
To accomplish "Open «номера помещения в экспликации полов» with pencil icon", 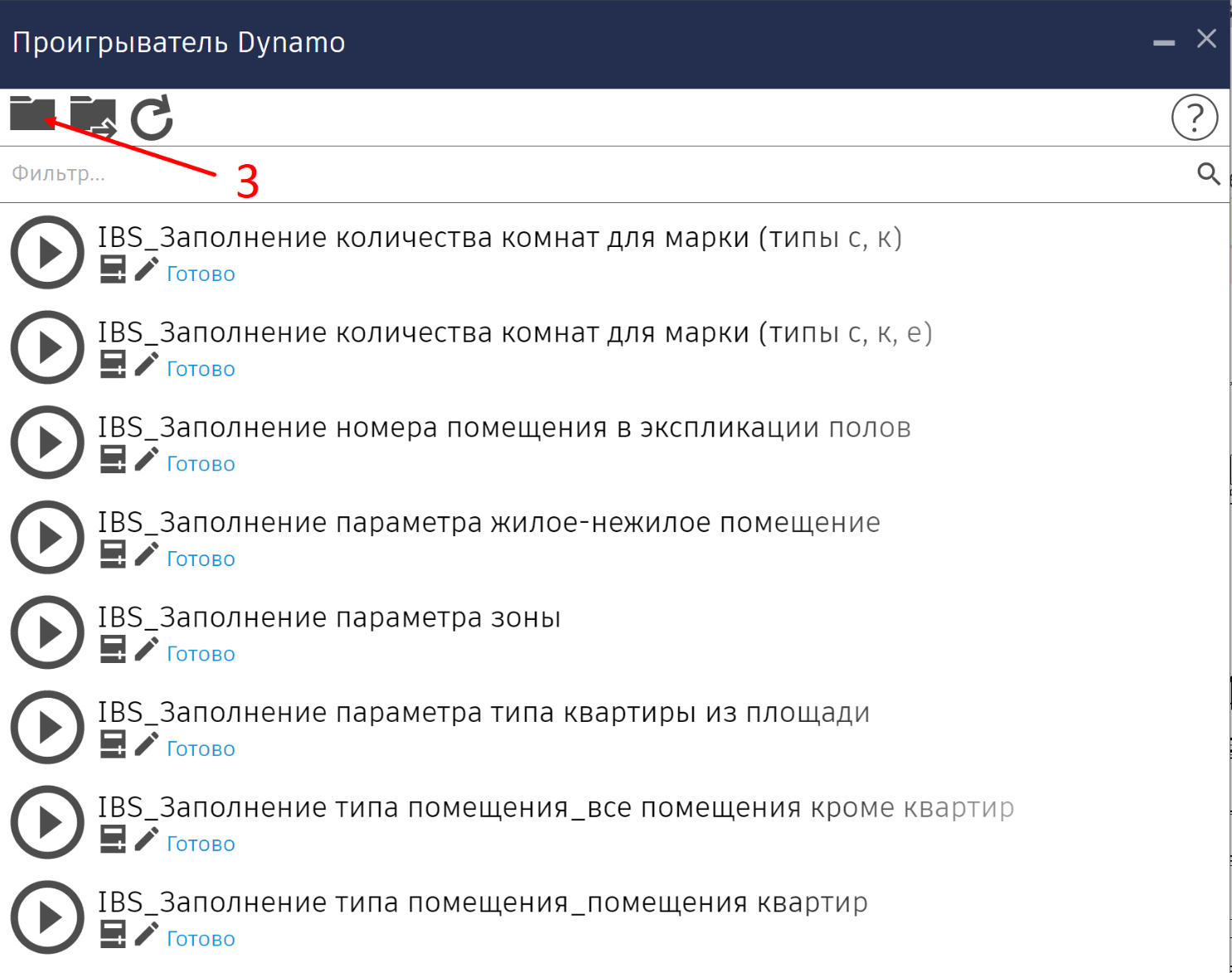I will coord(147,458).
